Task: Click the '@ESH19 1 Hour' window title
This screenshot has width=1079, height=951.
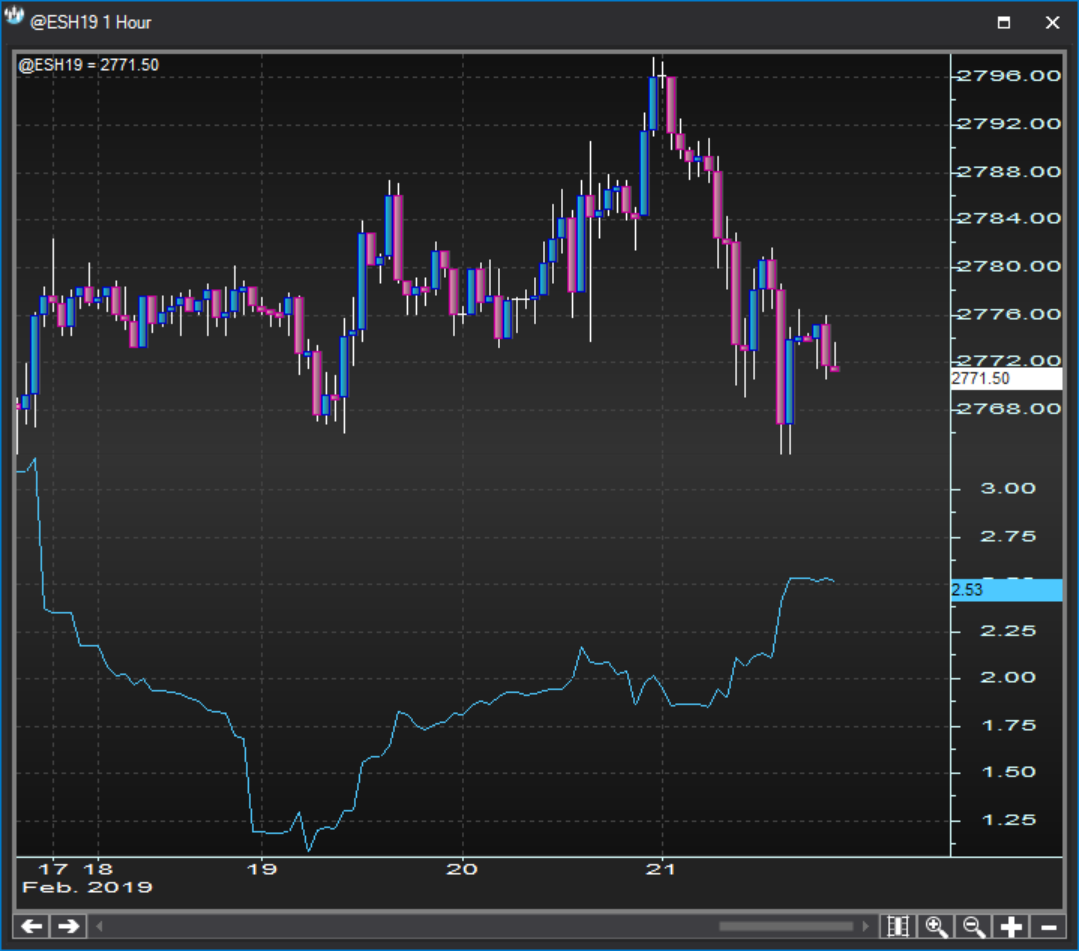Action: point(90,23)
